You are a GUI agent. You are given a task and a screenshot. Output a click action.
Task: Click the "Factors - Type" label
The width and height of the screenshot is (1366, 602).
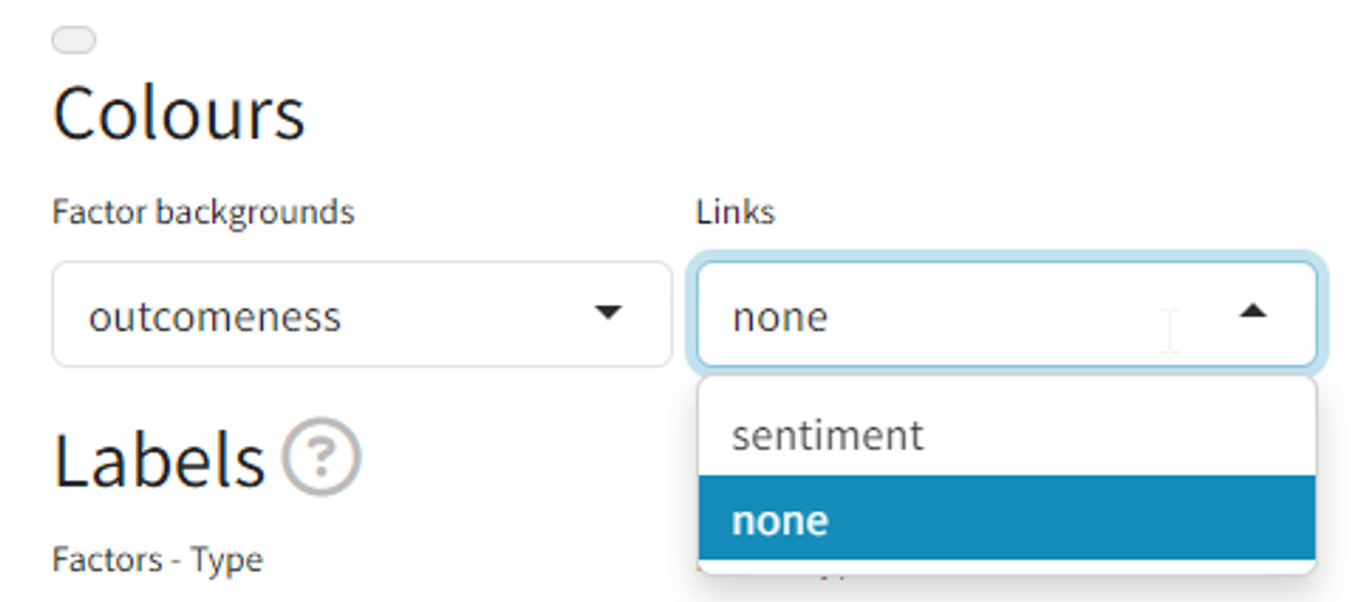pyautogui.click(x=157, y=559)
